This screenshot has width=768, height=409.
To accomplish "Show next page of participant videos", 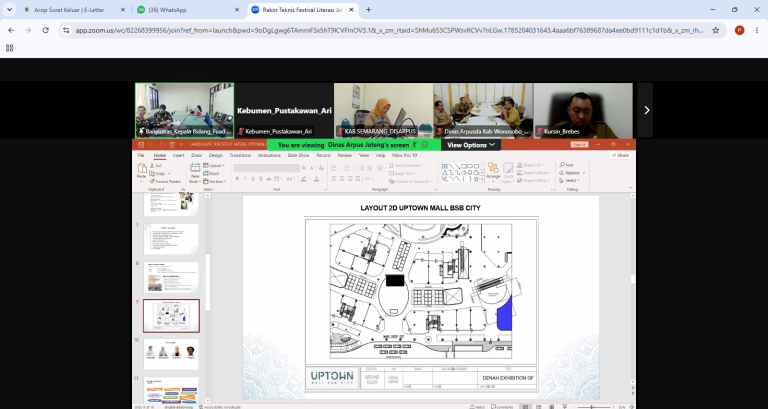I will coord(646,110).
